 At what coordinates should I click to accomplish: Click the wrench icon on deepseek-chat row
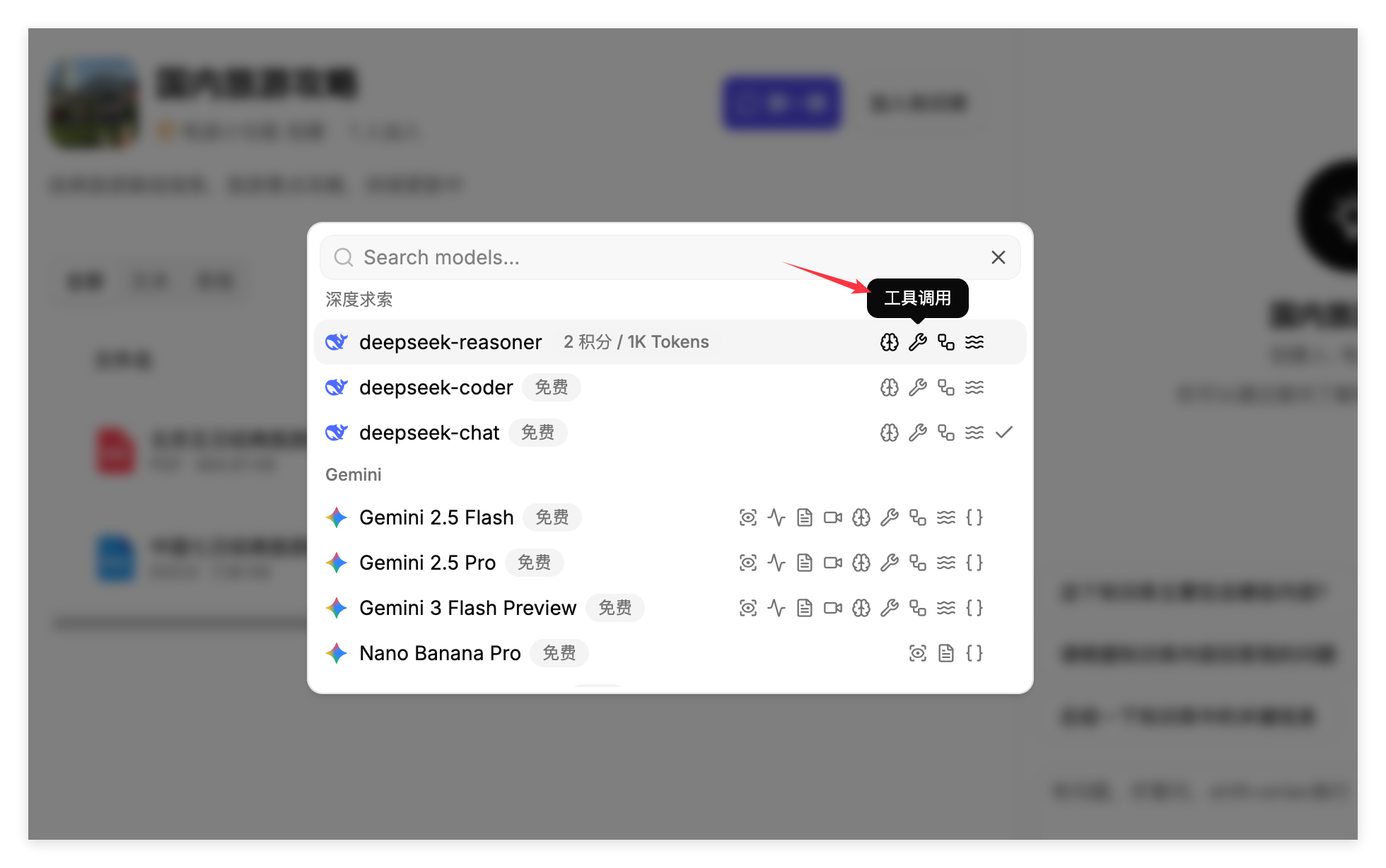(918, 433)
